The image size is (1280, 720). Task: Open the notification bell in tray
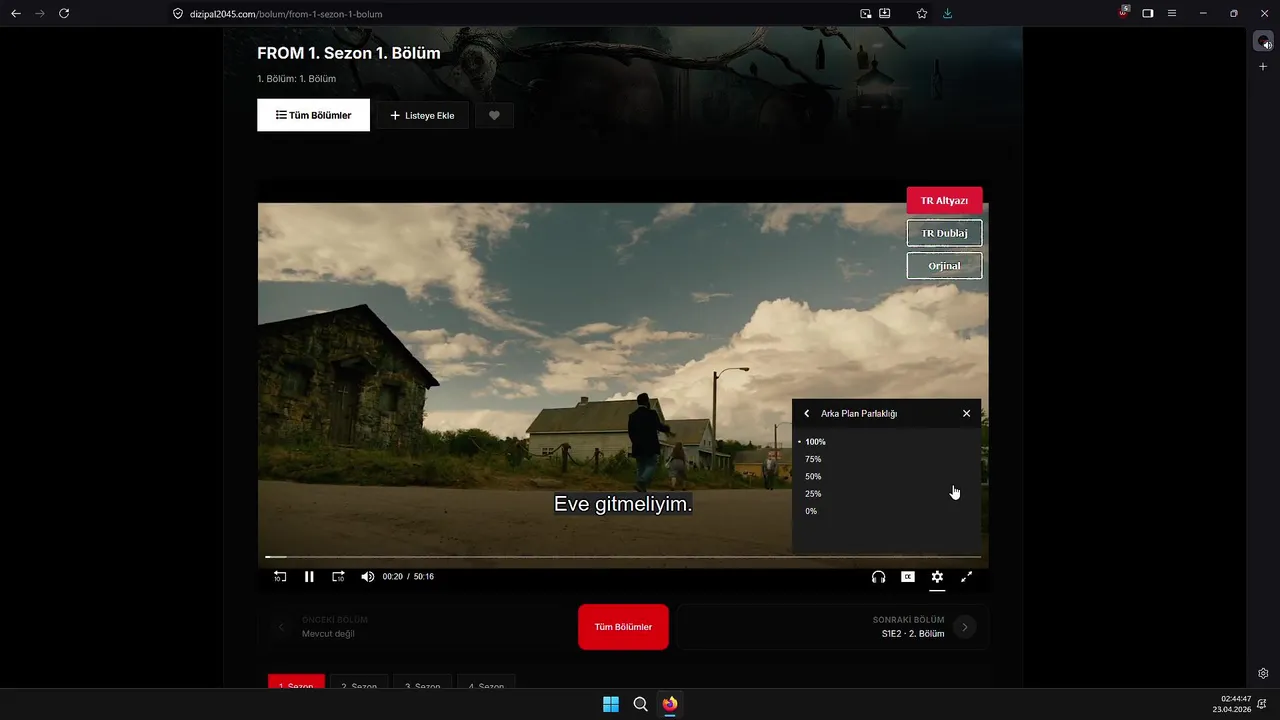[x=1262, y=704]
